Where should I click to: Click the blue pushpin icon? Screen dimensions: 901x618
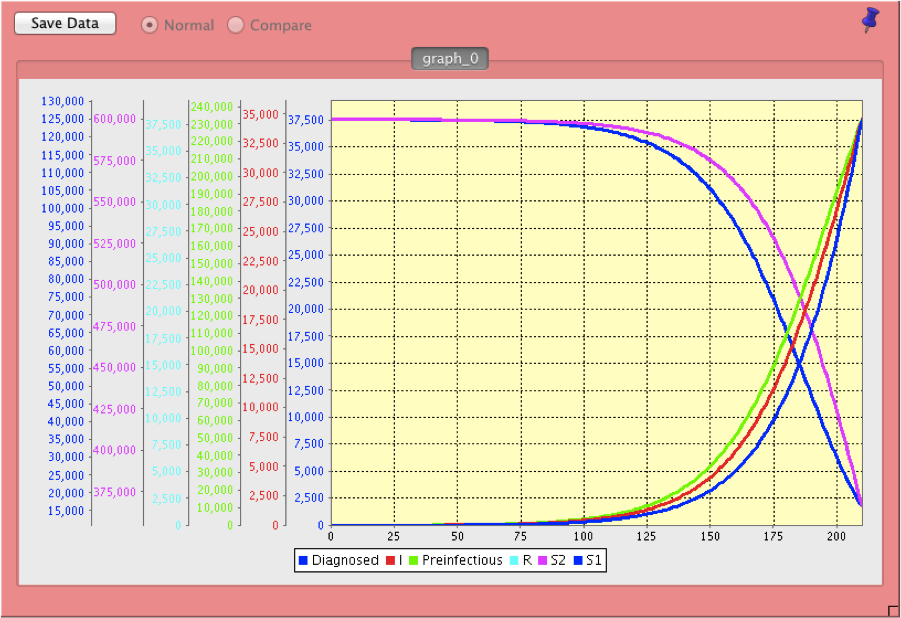tap(870, 20)
